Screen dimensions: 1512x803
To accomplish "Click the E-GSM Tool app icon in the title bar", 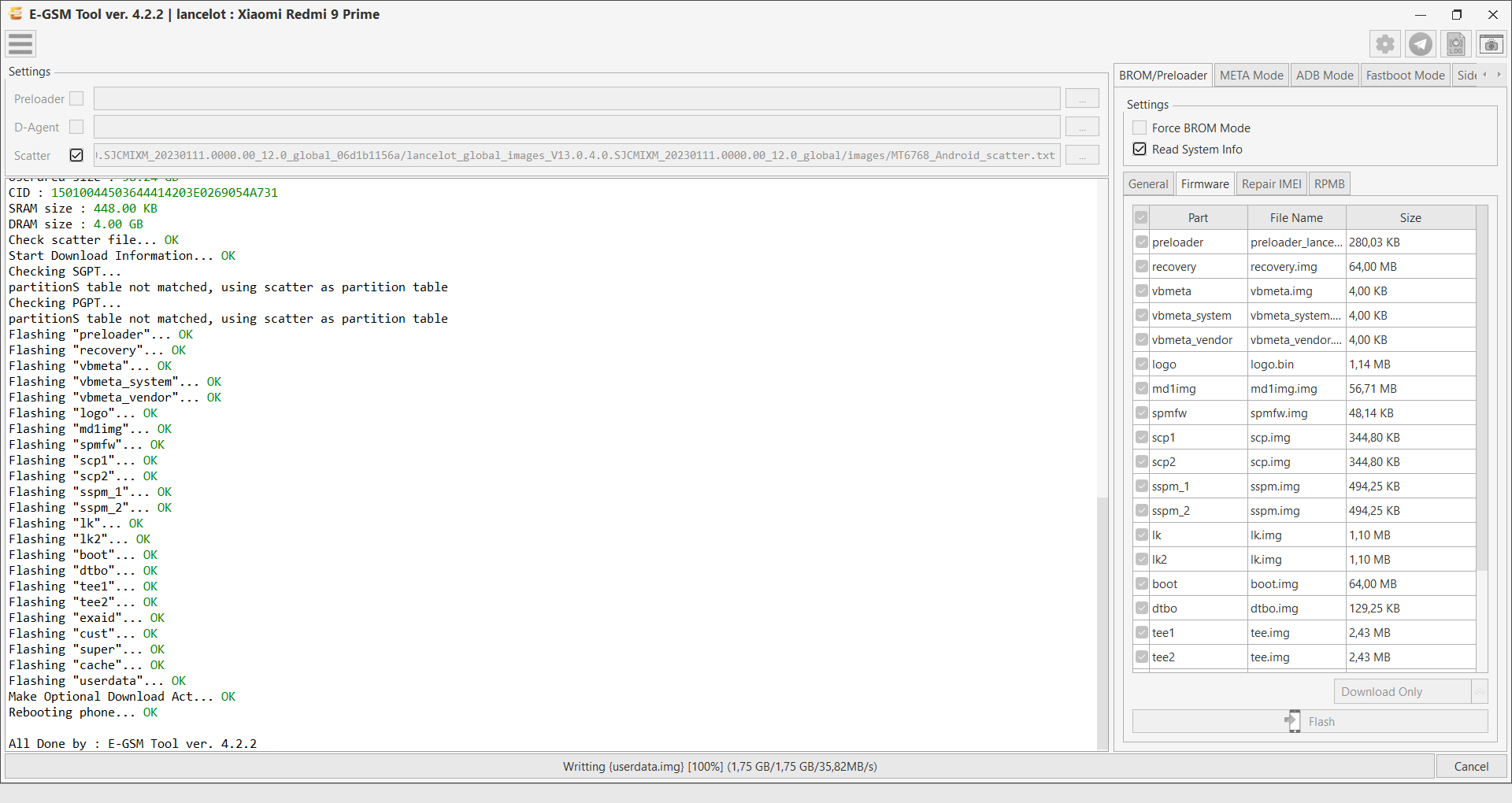I will coord(16,14).
